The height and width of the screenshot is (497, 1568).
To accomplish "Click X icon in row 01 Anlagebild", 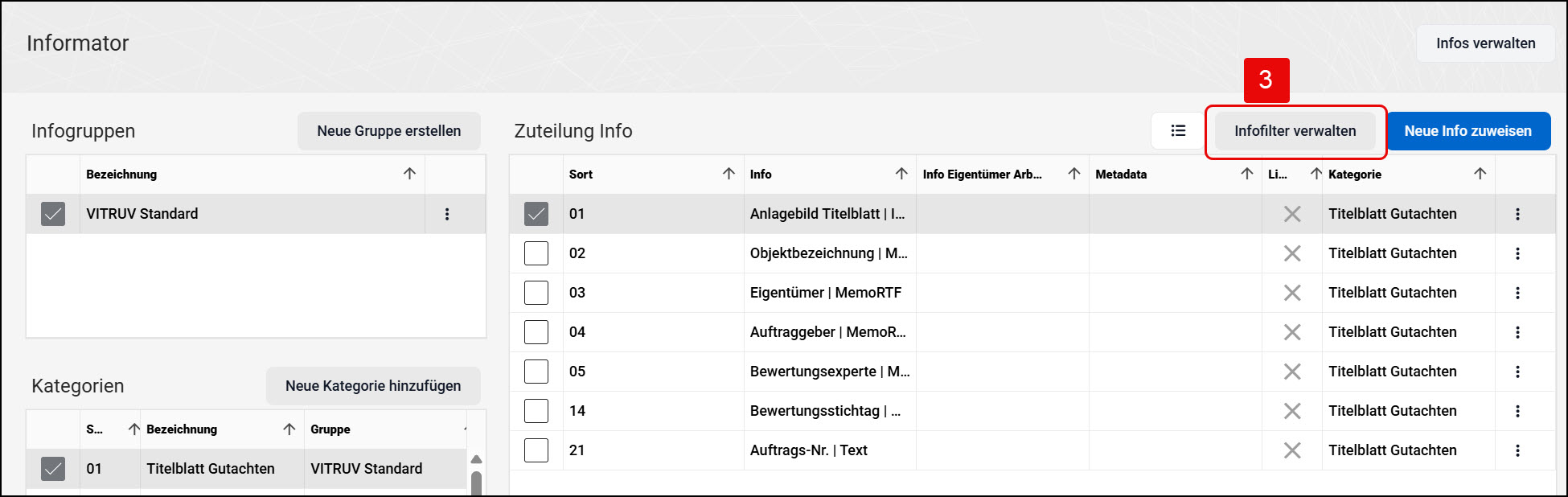I will pos(1292,214).
